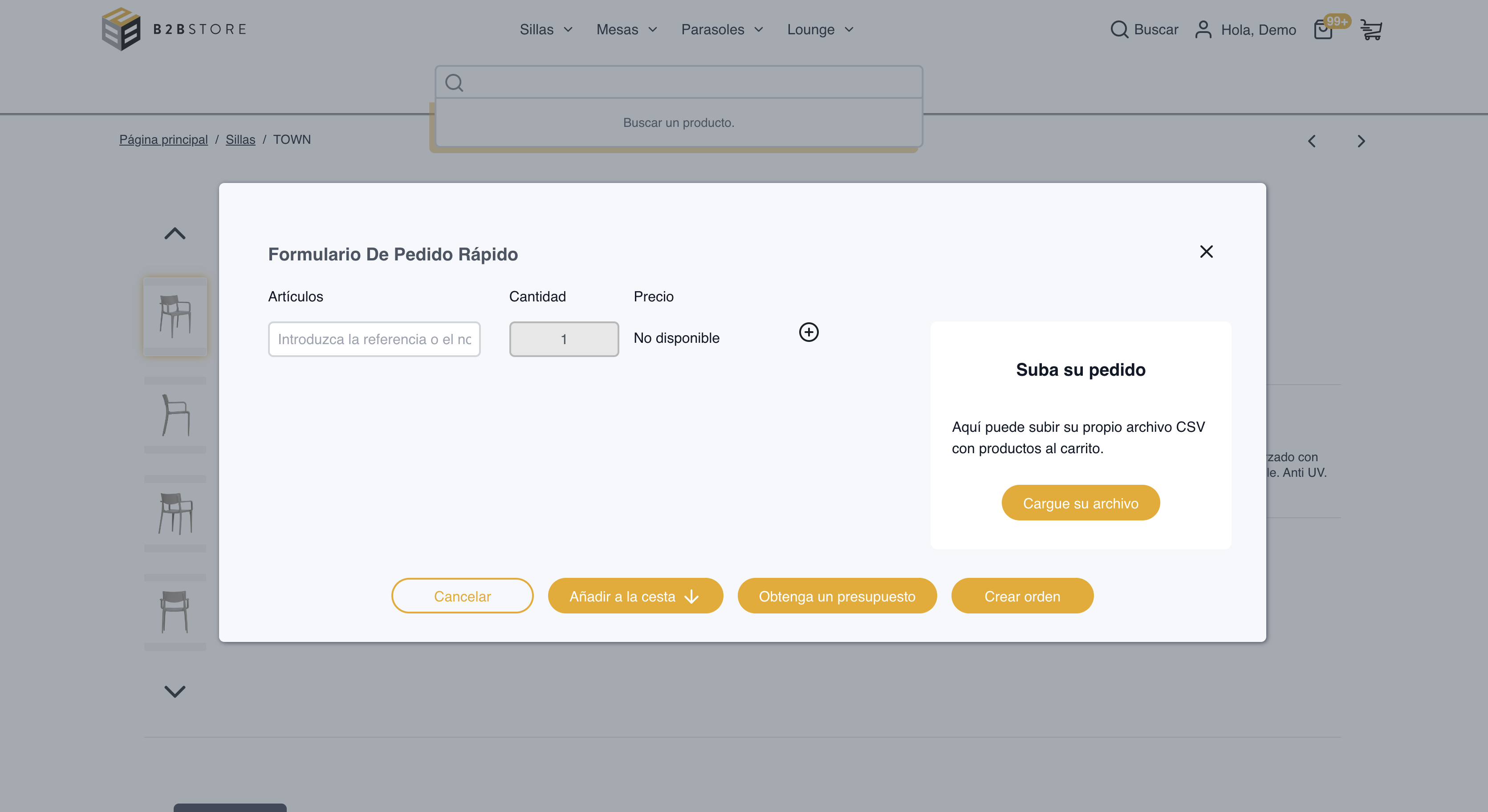Click the up arrow above the chair thumbnails
The height and width of the screenshot is (812, 1488).
[174, 233]
